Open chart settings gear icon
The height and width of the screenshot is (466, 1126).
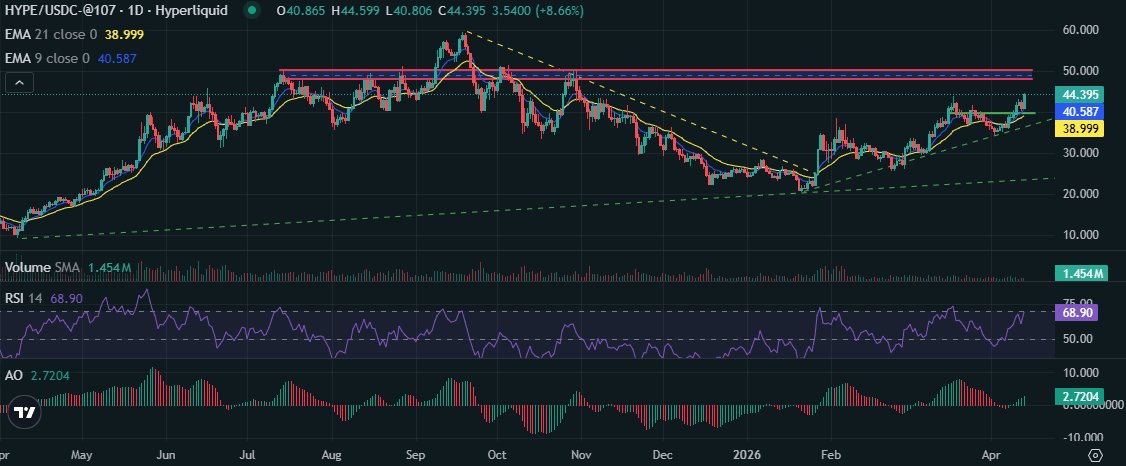click(1095, 455)
